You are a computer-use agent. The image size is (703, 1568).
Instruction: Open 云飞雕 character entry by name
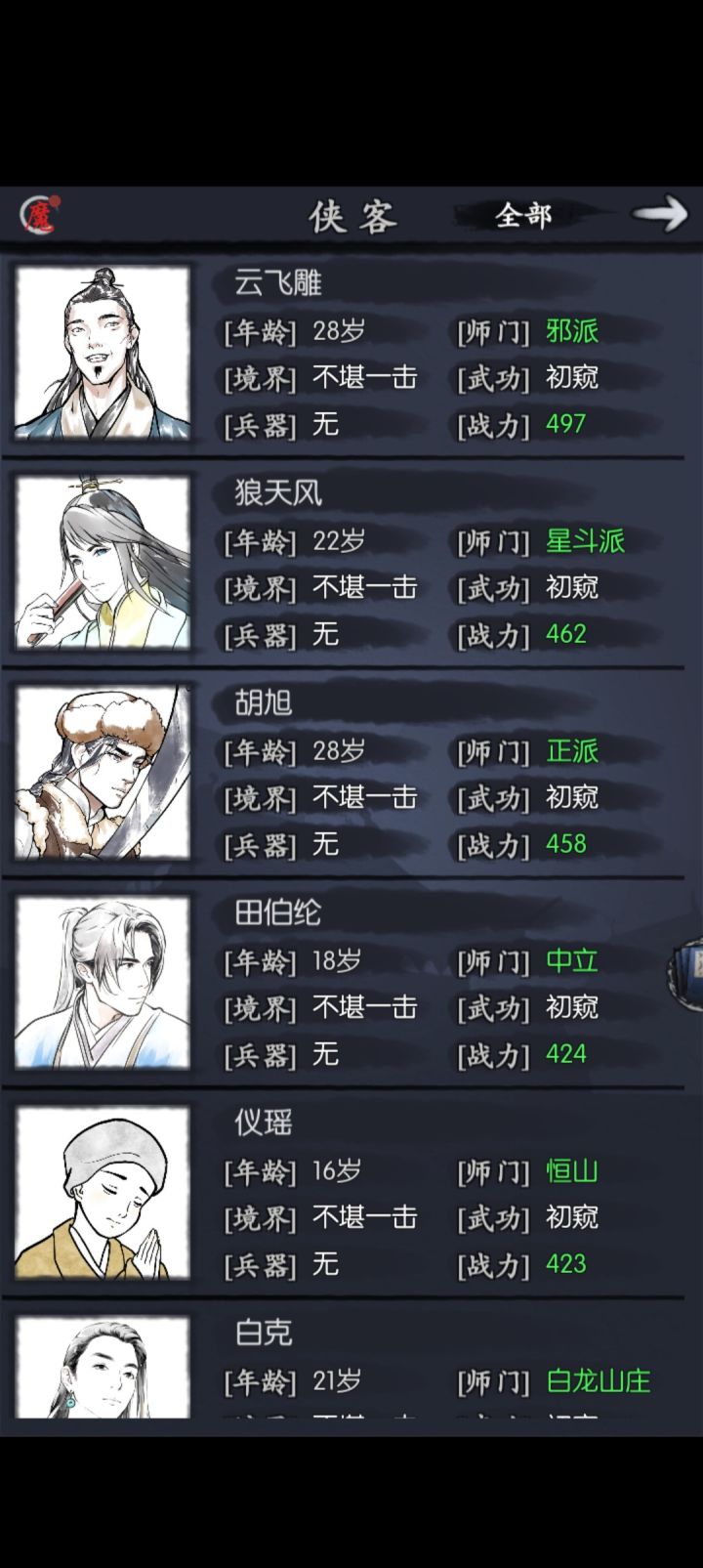pyautogui.click(x=278, y=283)
